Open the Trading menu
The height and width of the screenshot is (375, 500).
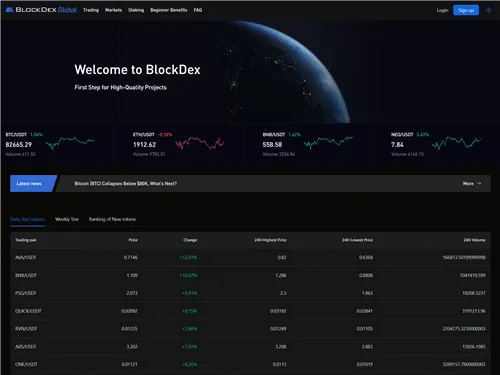pos(91,10)
